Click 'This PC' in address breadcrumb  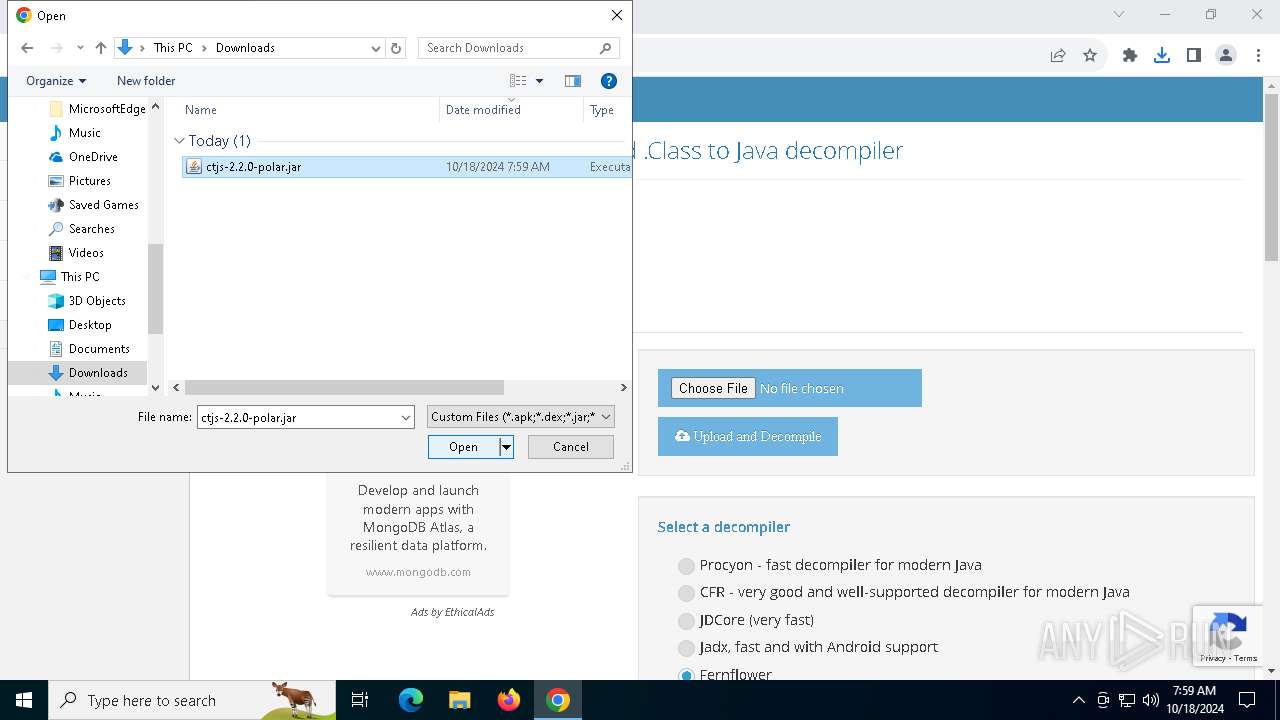click(x=173, y=48)
